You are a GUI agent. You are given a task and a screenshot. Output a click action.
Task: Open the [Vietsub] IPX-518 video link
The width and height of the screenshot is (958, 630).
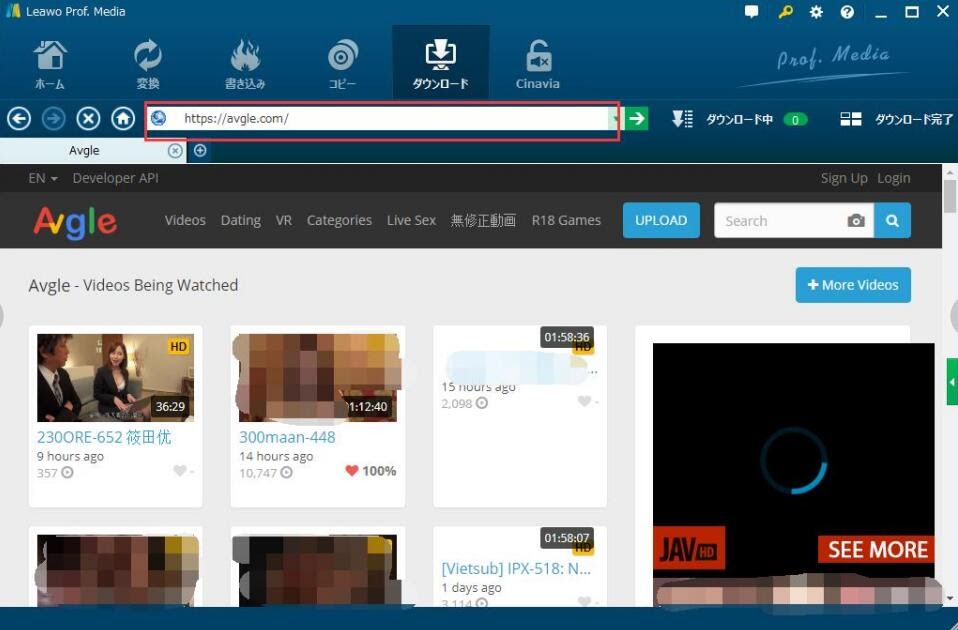516,568
